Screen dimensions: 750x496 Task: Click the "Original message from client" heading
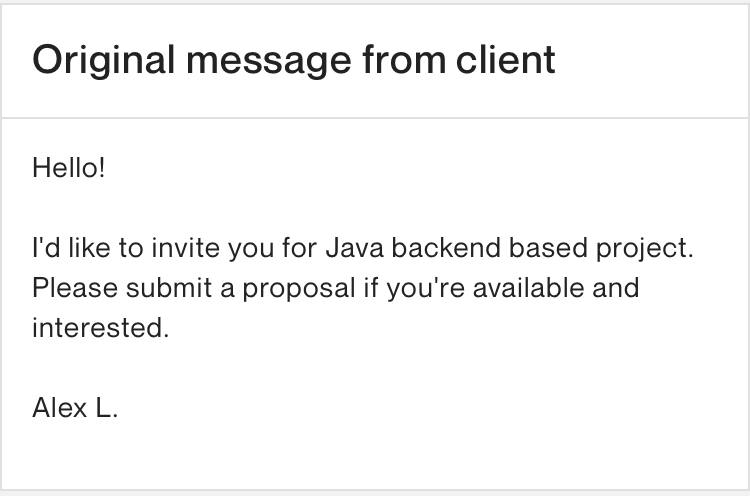(293, 61)
